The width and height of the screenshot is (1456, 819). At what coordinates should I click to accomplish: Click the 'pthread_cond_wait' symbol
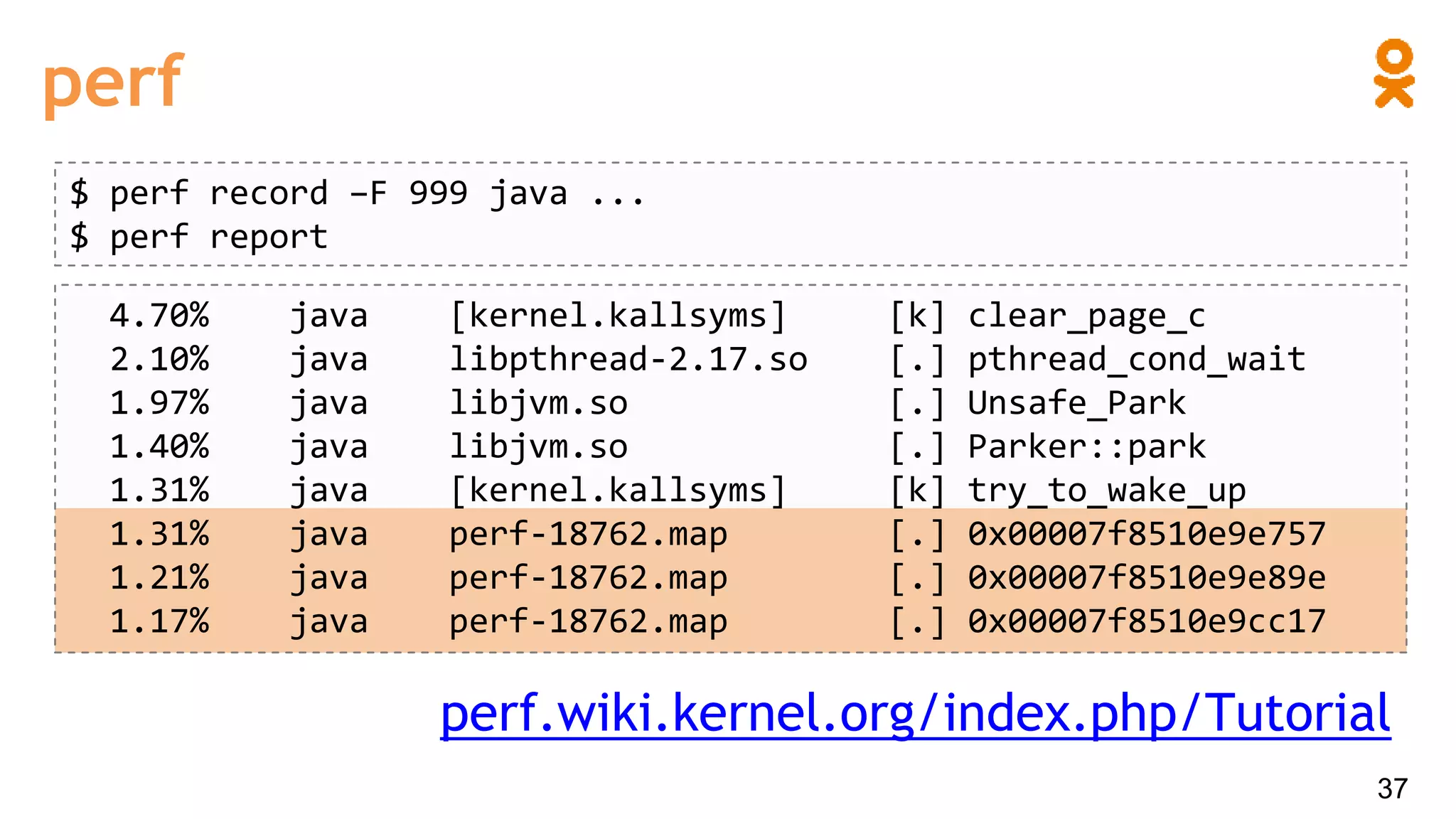[x=1137, y=360]
